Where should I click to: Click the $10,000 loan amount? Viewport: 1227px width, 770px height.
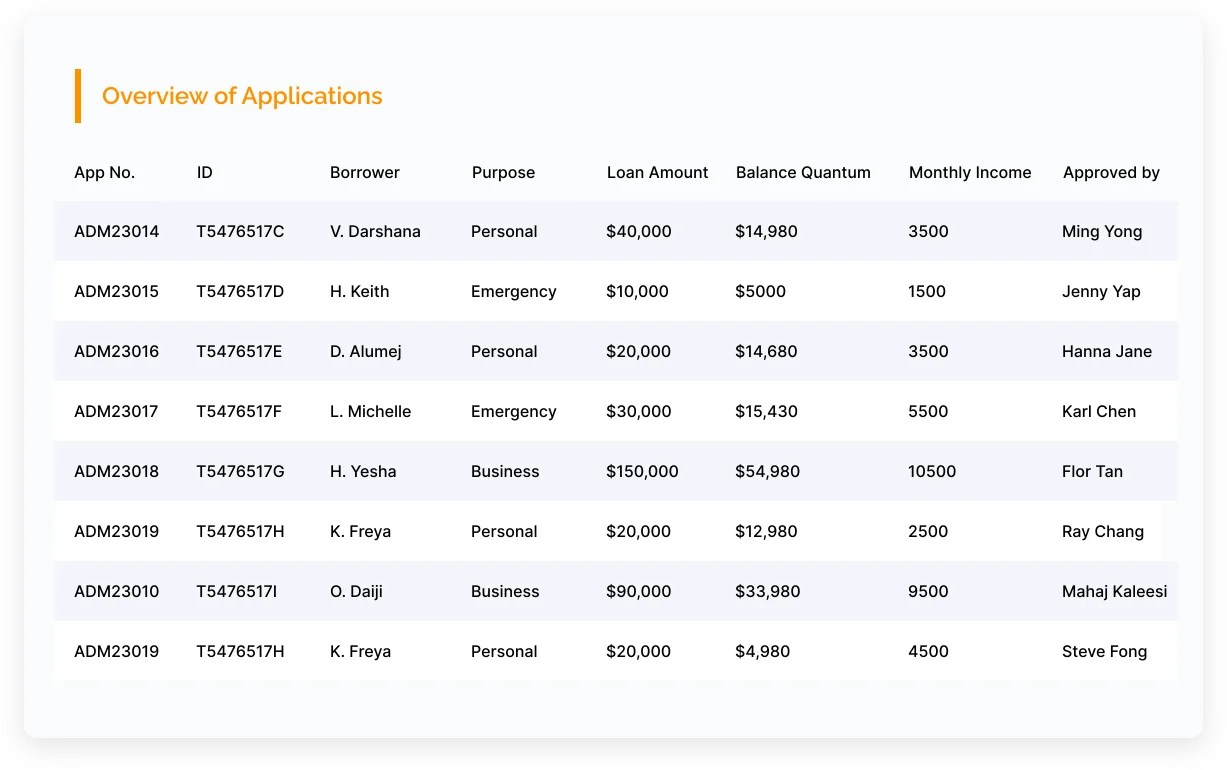[637, 291]
